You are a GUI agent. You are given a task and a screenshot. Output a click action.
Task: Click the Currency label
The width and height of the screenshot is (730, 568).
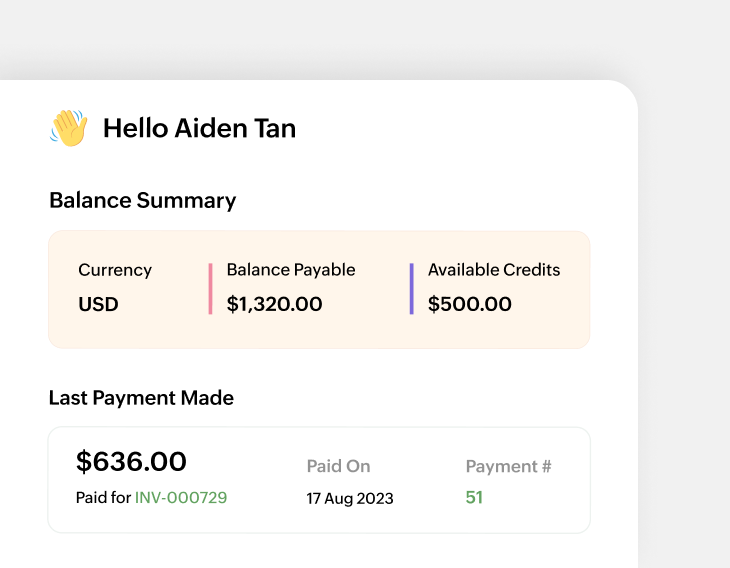click(115, 270)
